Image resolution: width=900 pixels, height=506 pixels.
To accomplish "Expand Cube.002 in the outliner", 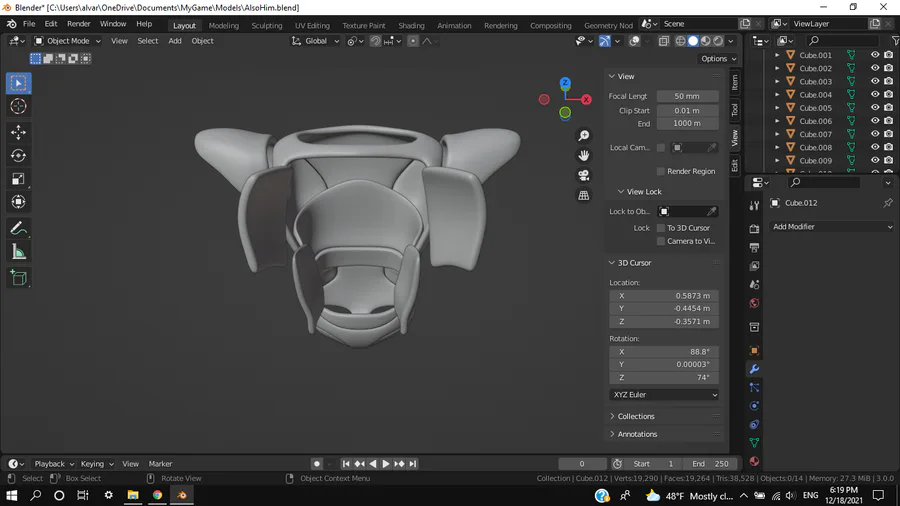I will click(x=777, y=68).
